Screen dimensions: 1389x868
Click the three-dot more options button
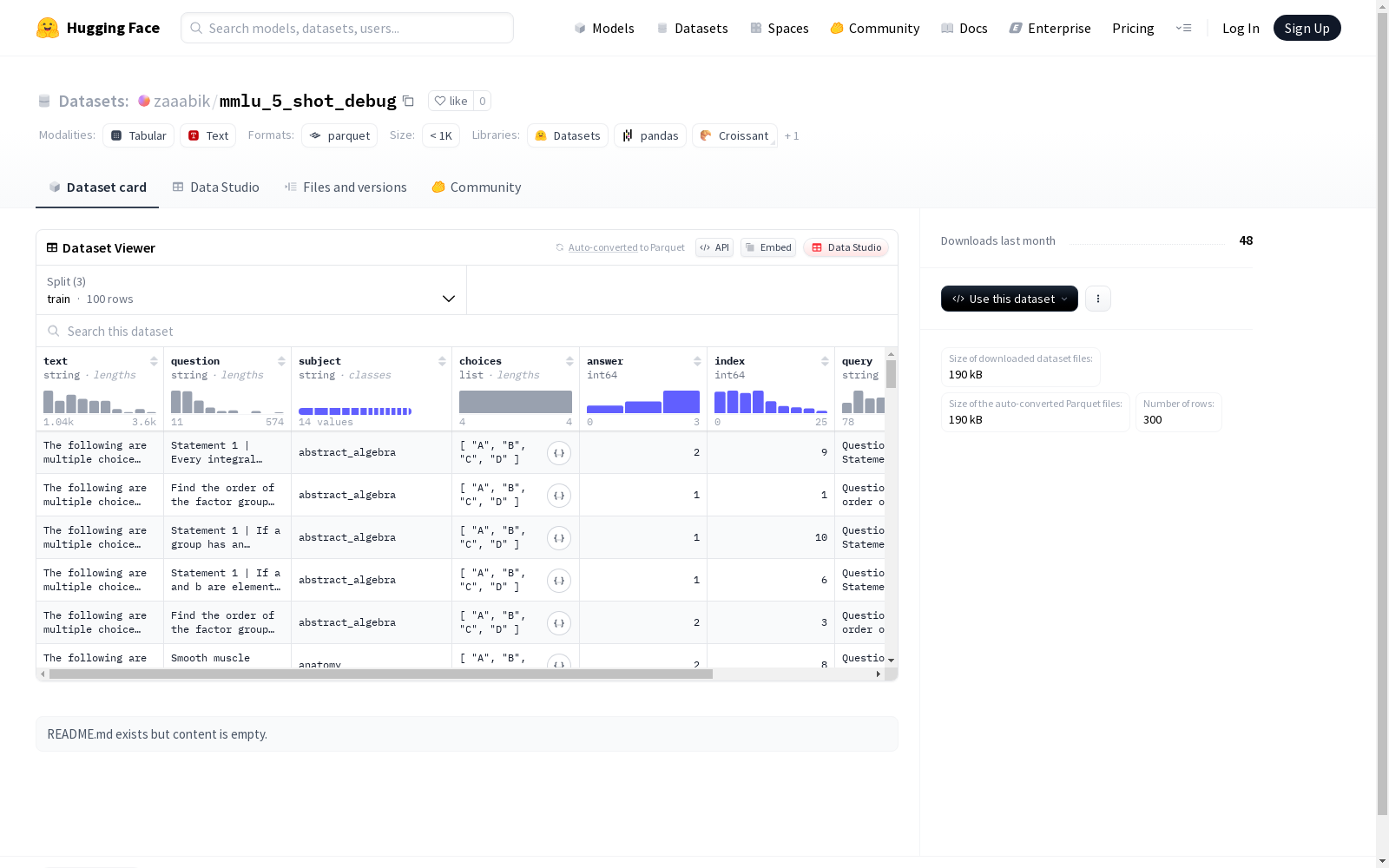pyautogui.click(x=1098, y=299)
